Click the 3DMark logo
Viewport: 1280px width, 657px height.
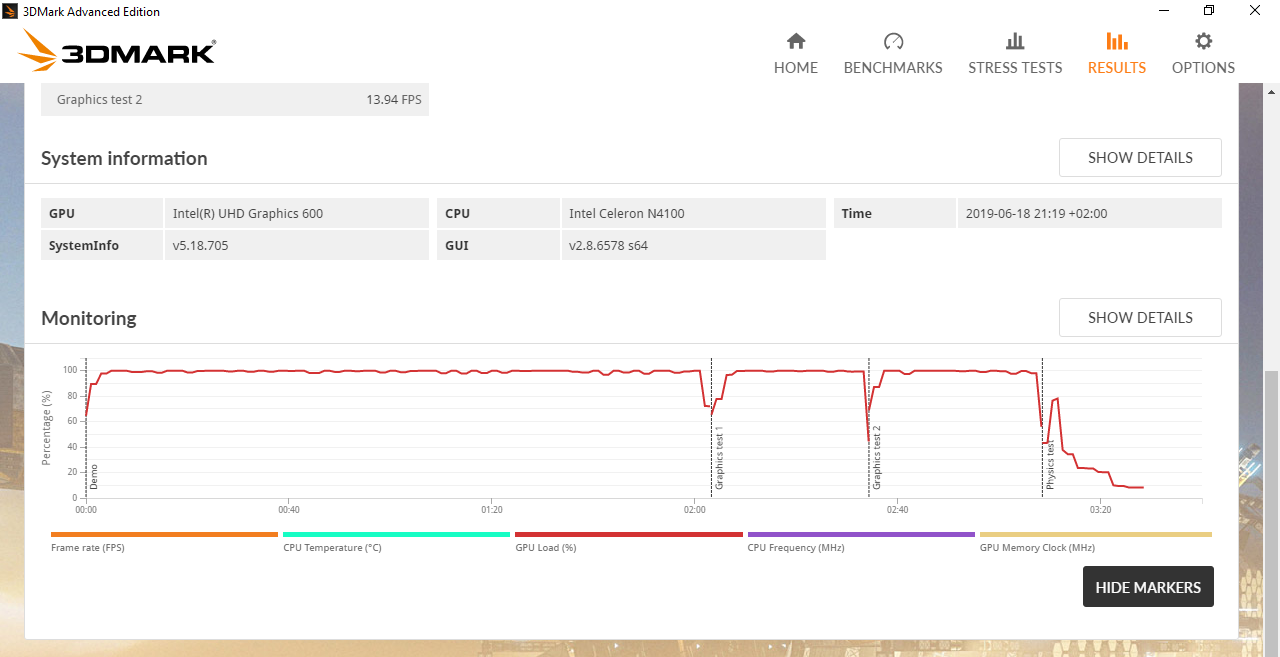pyautogui.click(x=117, y=51)
